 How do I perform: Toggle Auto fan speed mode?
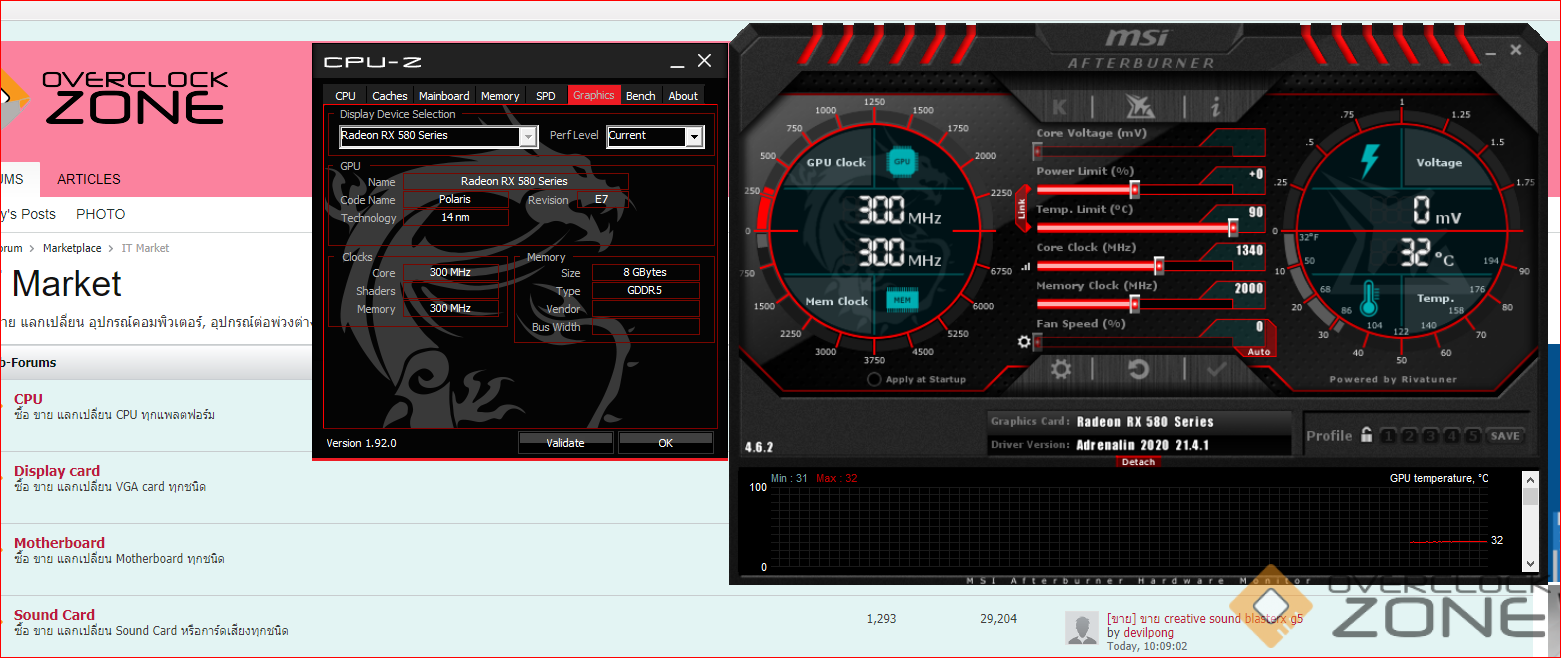coord(1258,352)
